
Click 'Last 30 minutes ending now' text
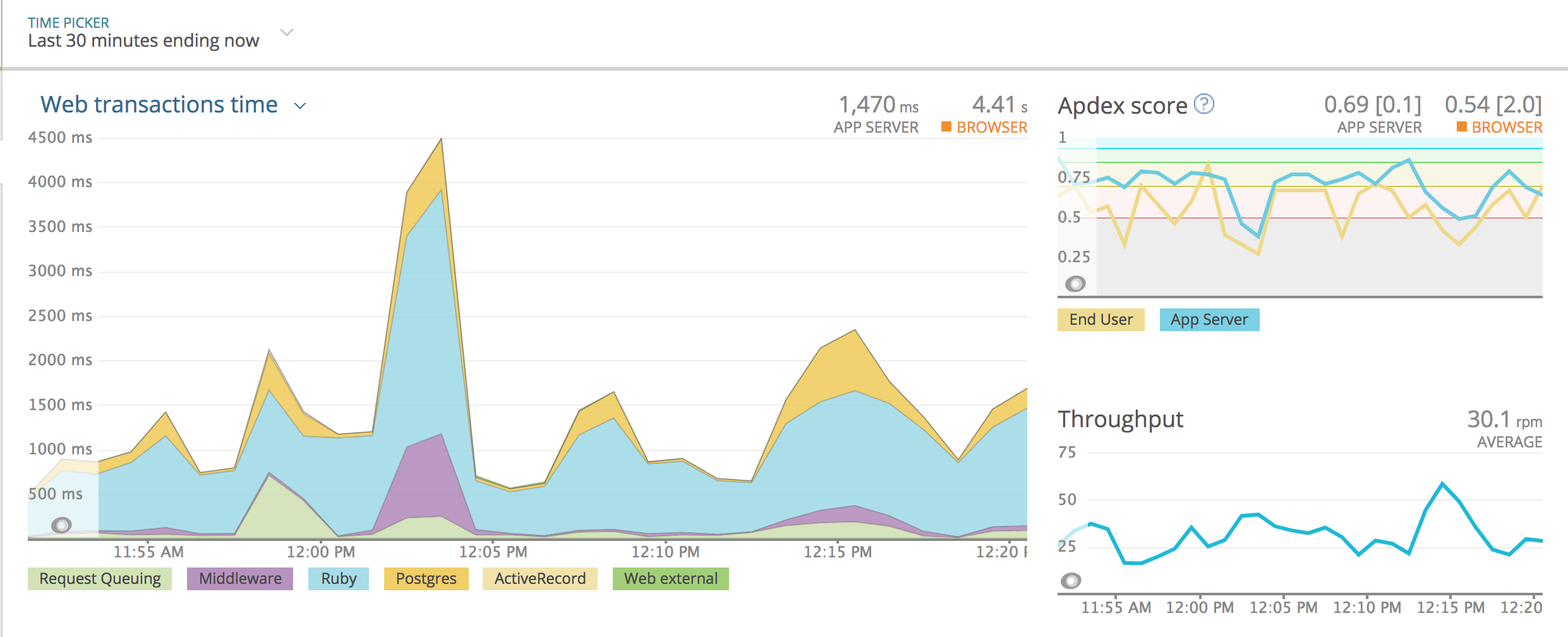tap(143, 41)
